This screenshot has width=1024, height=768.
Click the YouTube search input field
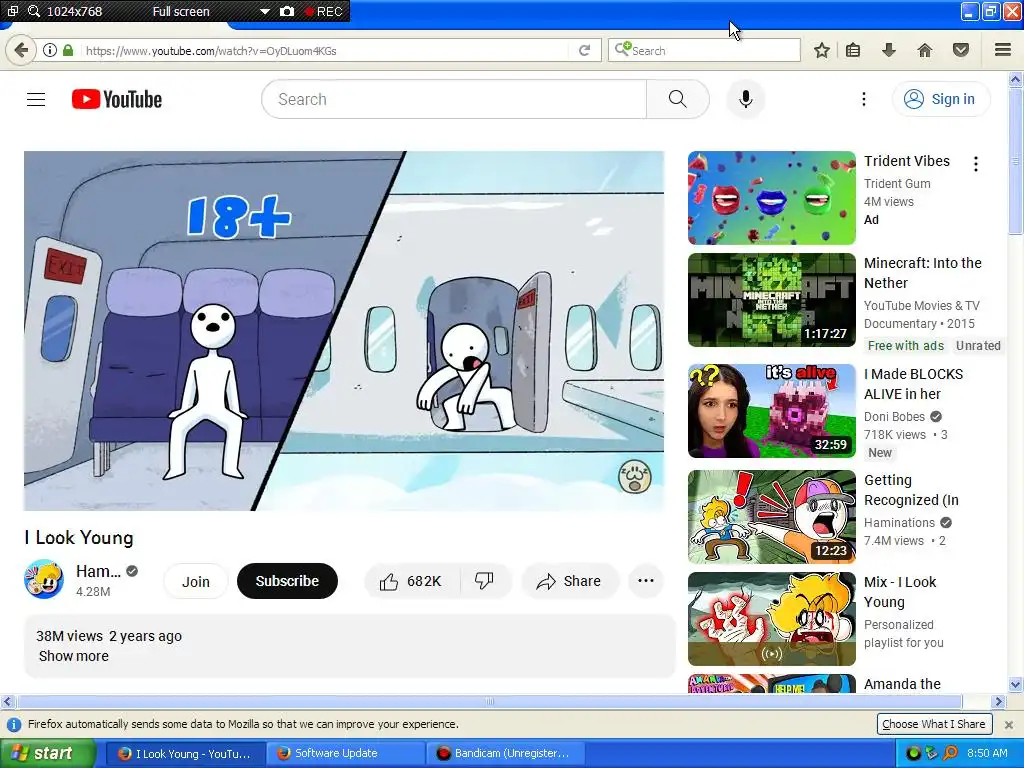pos(454,99)
